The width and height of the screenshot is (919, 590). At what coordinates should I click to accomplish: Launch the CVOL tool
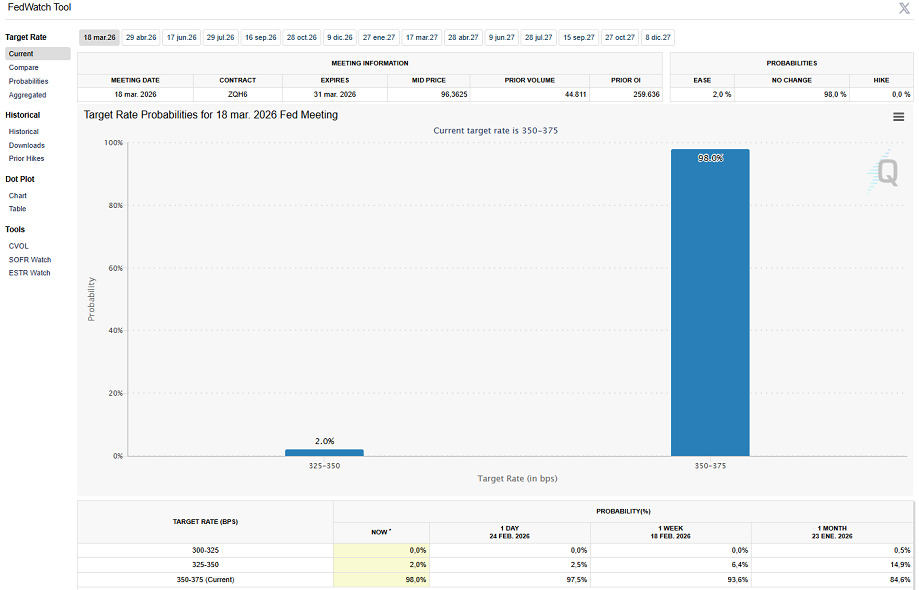(19, 246)
